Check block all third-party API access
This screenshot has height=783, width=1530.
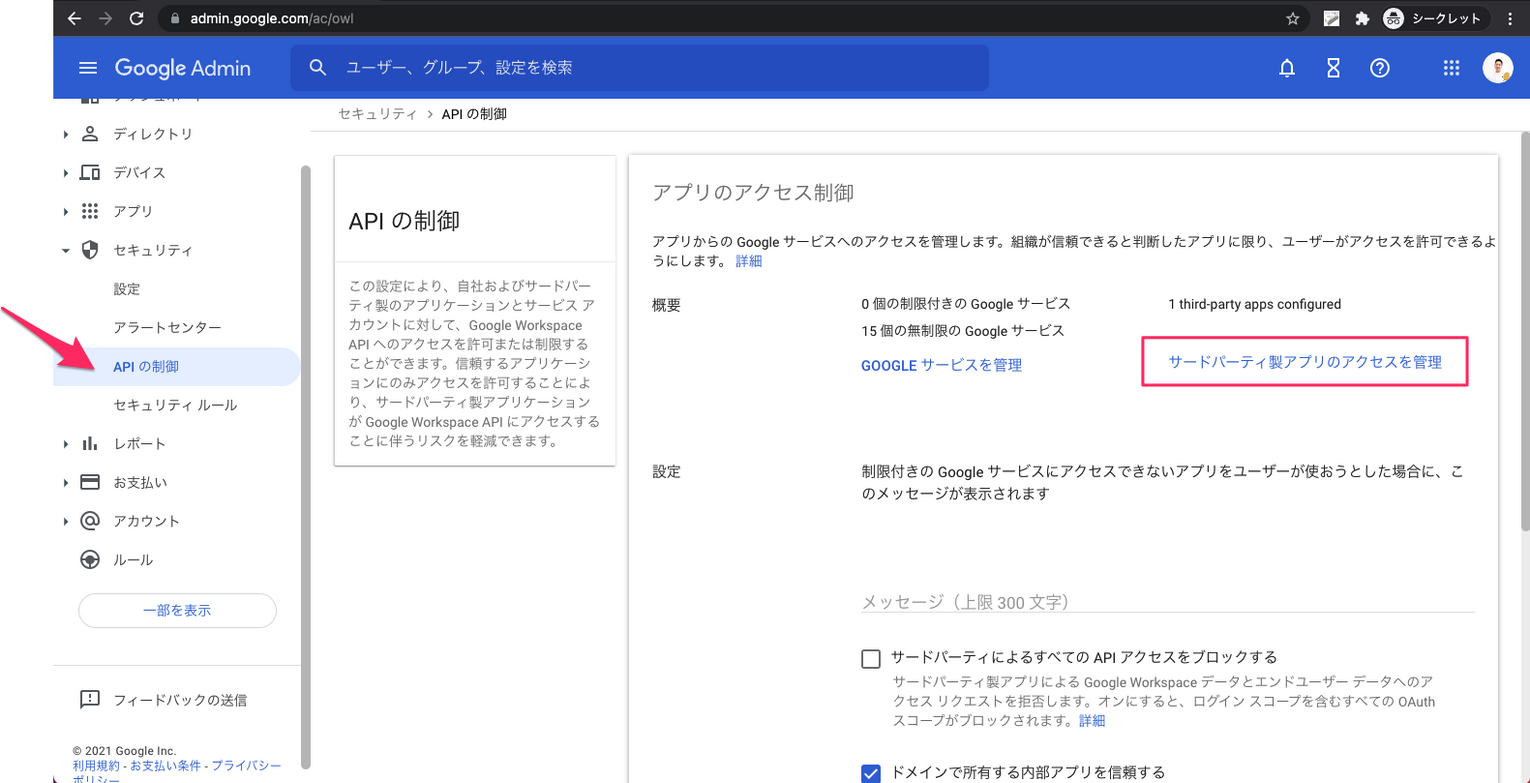coord(871,658)
